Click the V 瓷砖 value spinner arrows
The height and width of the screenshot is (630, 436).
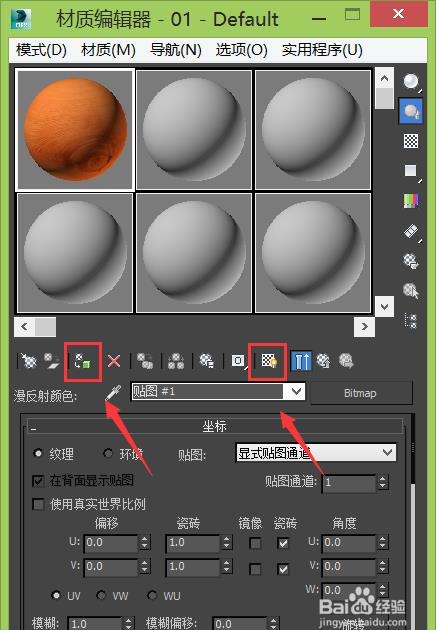coord(227,567)
